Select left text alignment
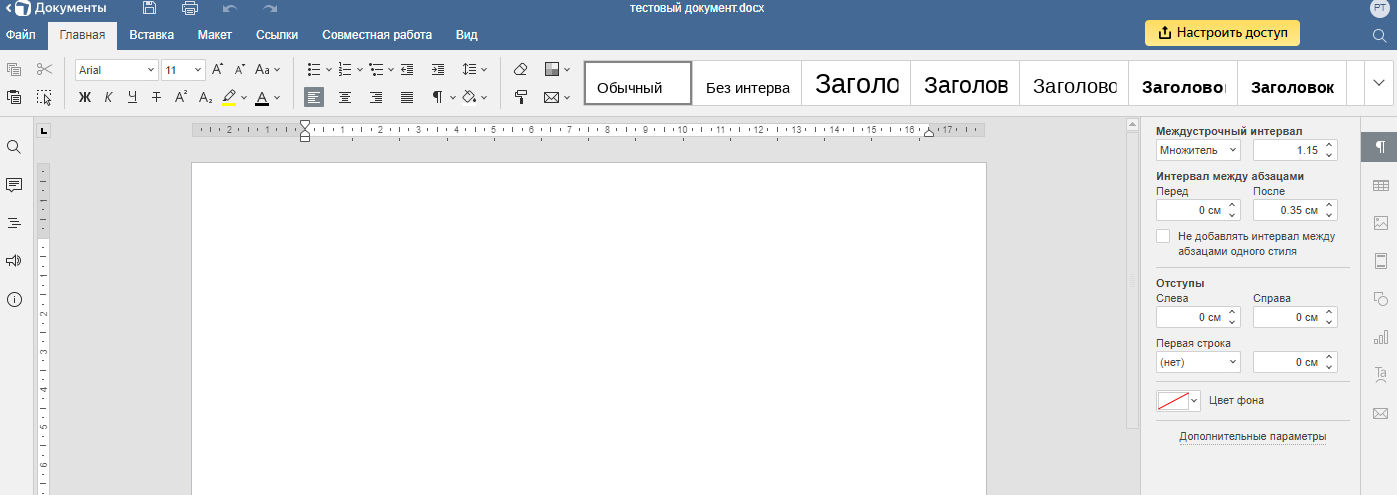The image size is (1397, 495). (x=314, y=97)
